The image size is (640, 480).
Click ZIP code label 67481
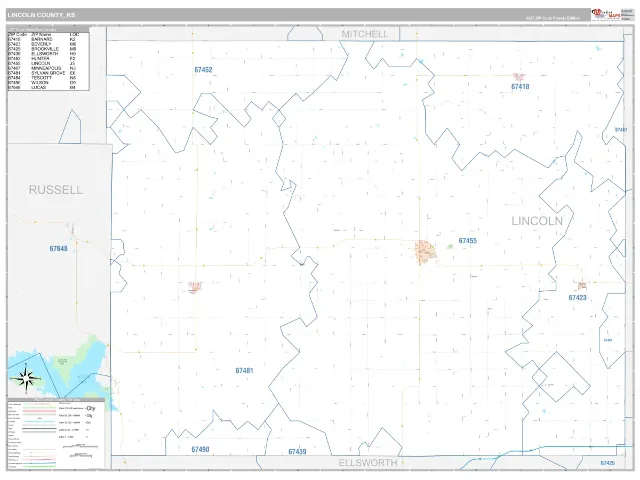coord(244,371)
